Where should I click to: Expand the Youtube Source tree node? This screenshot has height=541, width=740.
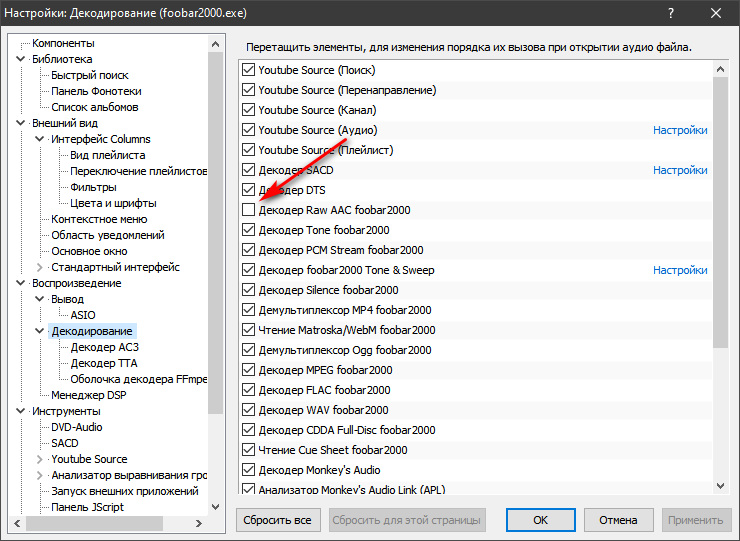point(40,459)
